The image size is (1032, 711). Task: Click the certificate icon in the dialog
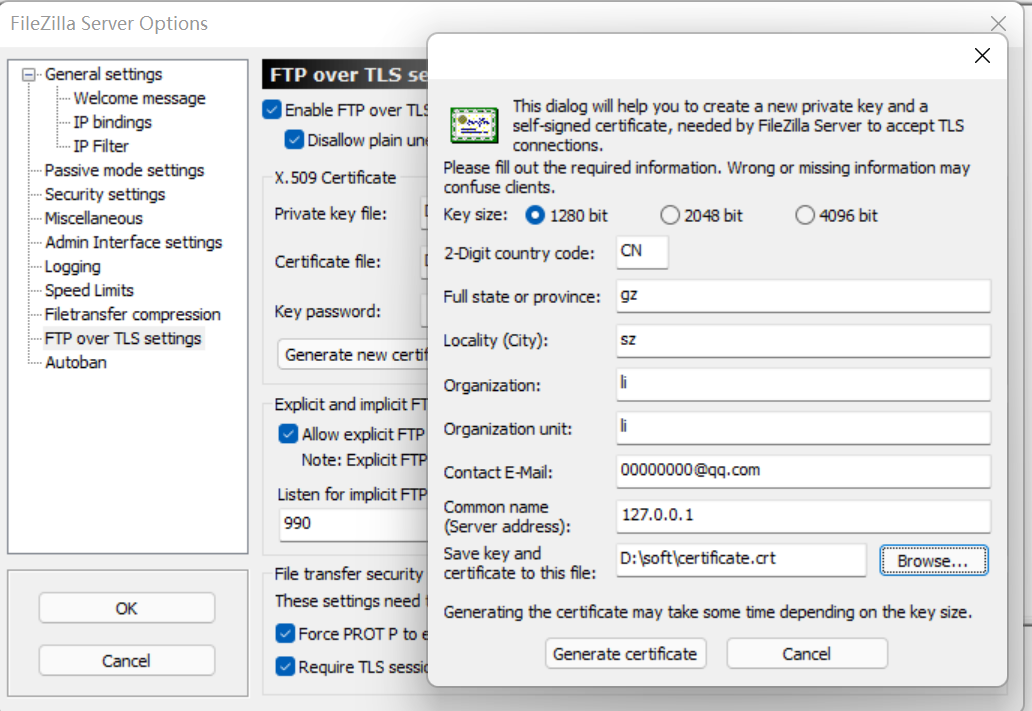(x=474, y=125)
